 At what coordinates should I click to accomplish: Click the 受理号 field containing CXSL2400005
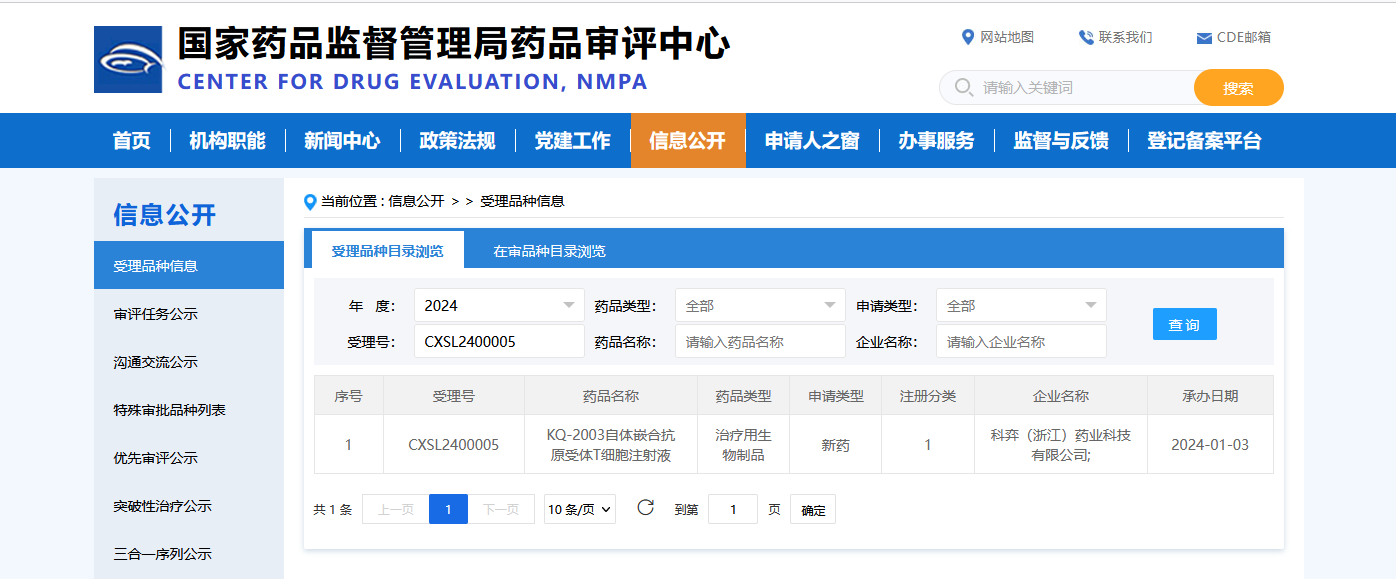(x=499, y=342)
